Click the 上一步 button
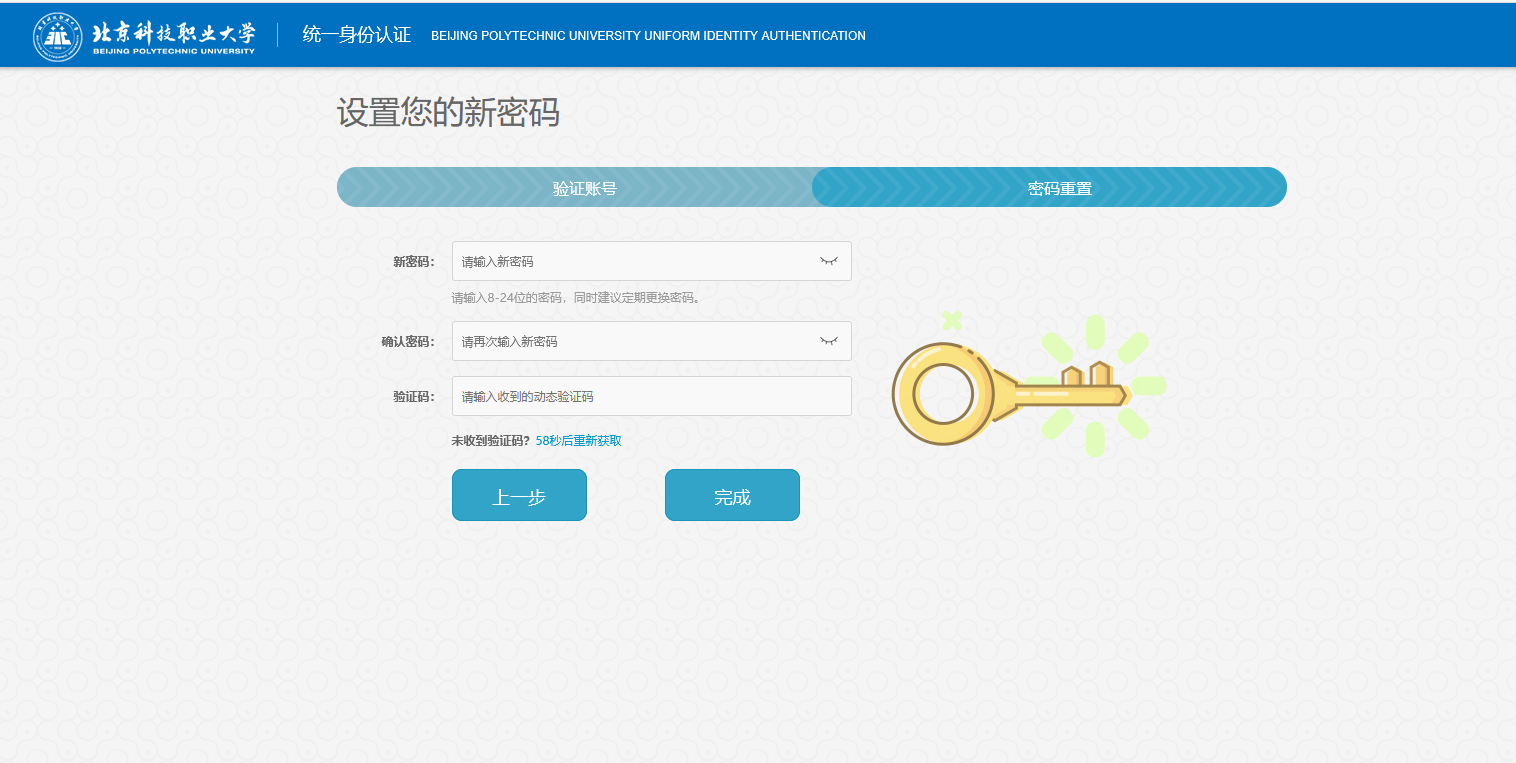This screenshot has height=763, width=1516. [519, 496]
